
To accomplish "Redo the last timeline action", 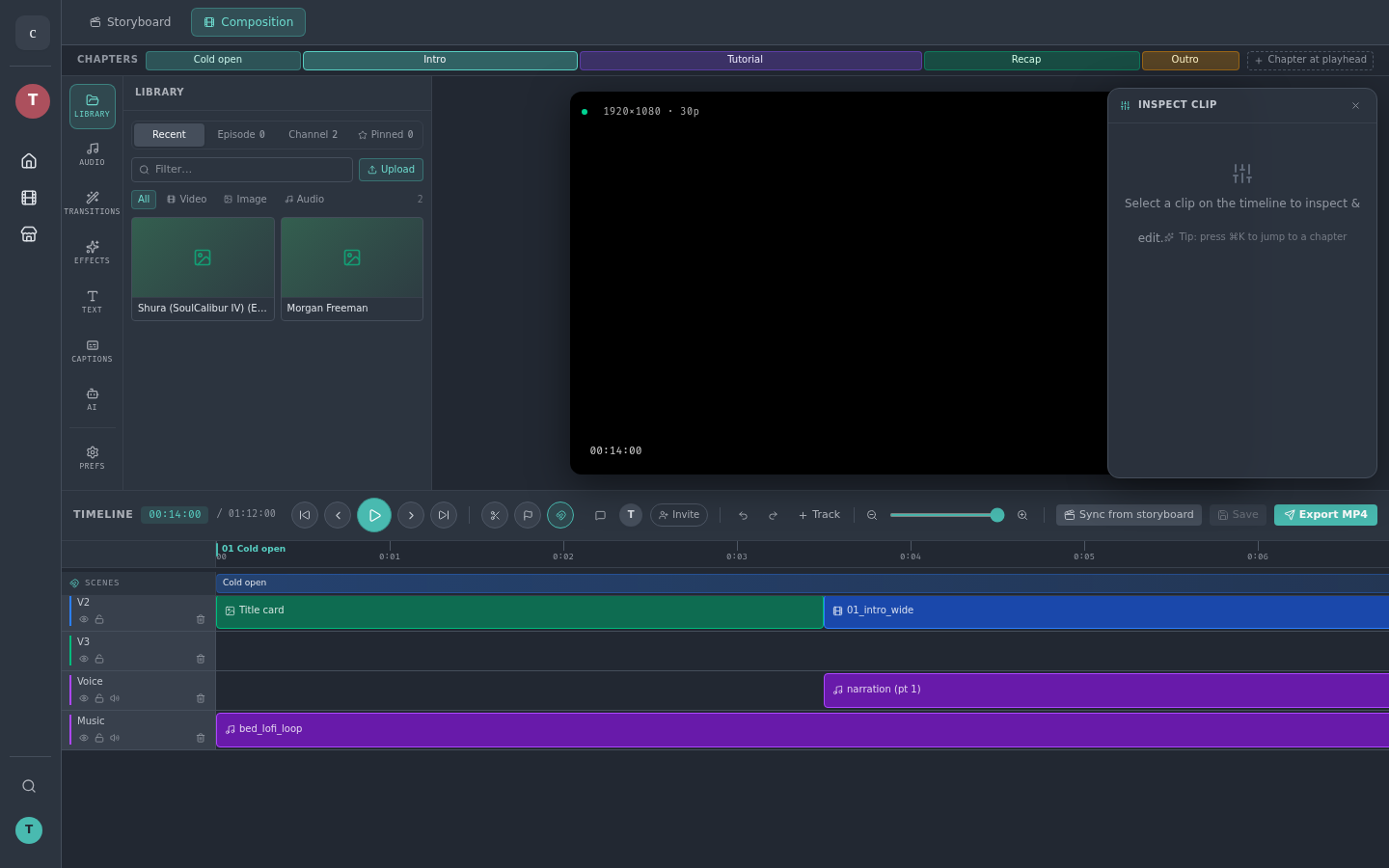I will [773, 515].
